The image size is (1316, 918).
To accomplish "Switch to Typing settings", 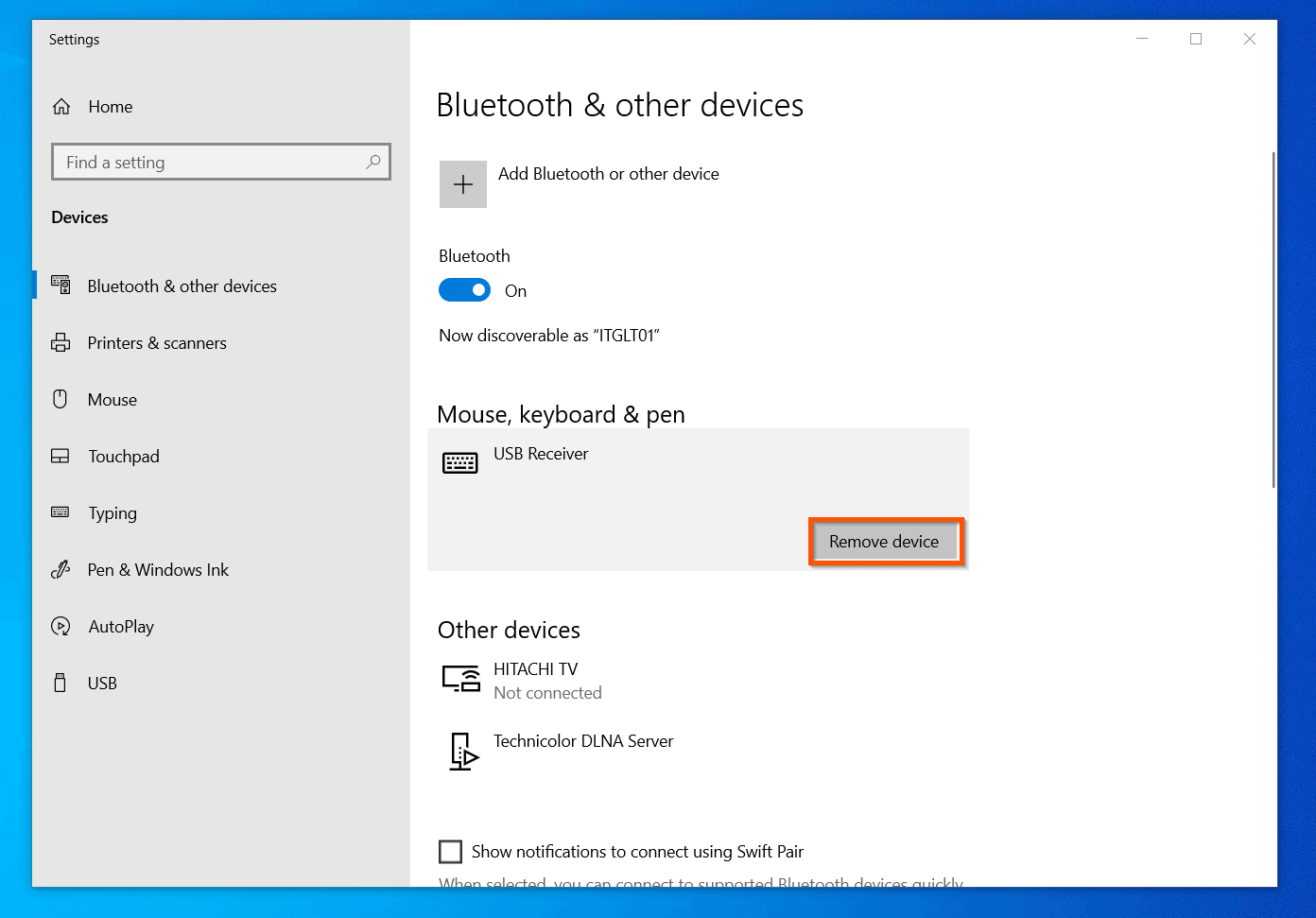I will (x=113, y=513).
